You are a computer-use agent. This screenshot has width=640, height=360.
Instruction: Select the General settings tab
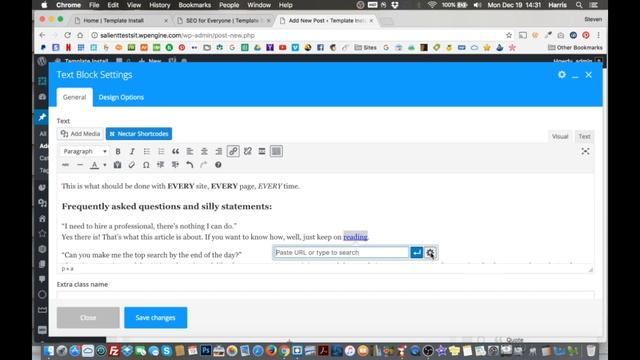(74, 97)
